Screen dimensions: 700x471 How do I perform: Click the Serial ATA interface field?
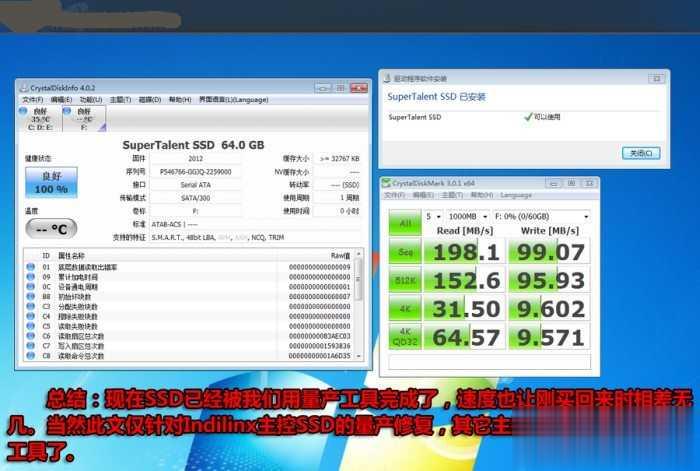pos(196,185)
